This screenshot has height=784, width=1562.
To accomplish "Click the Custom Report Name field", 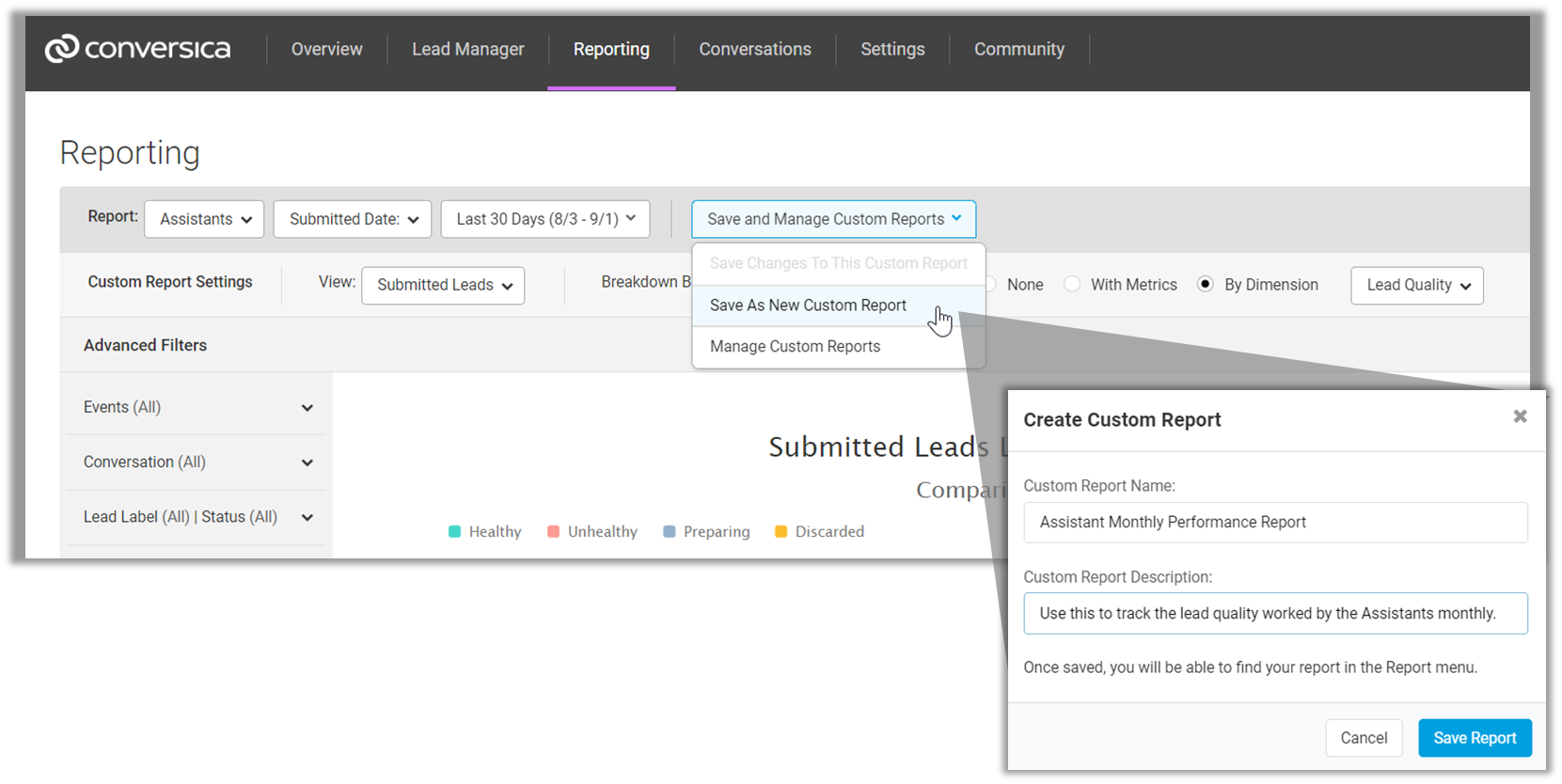I will pos(1275,523).
